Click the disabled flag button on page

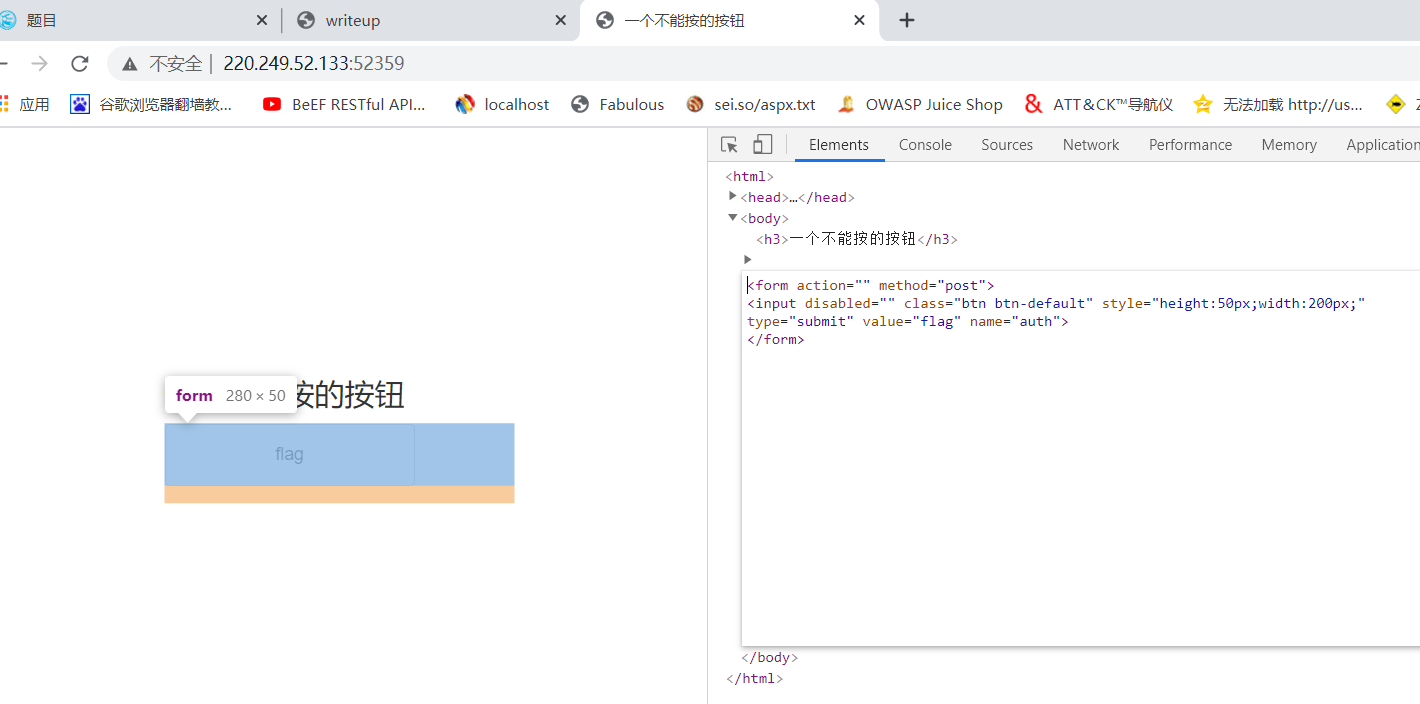(289, 454)
